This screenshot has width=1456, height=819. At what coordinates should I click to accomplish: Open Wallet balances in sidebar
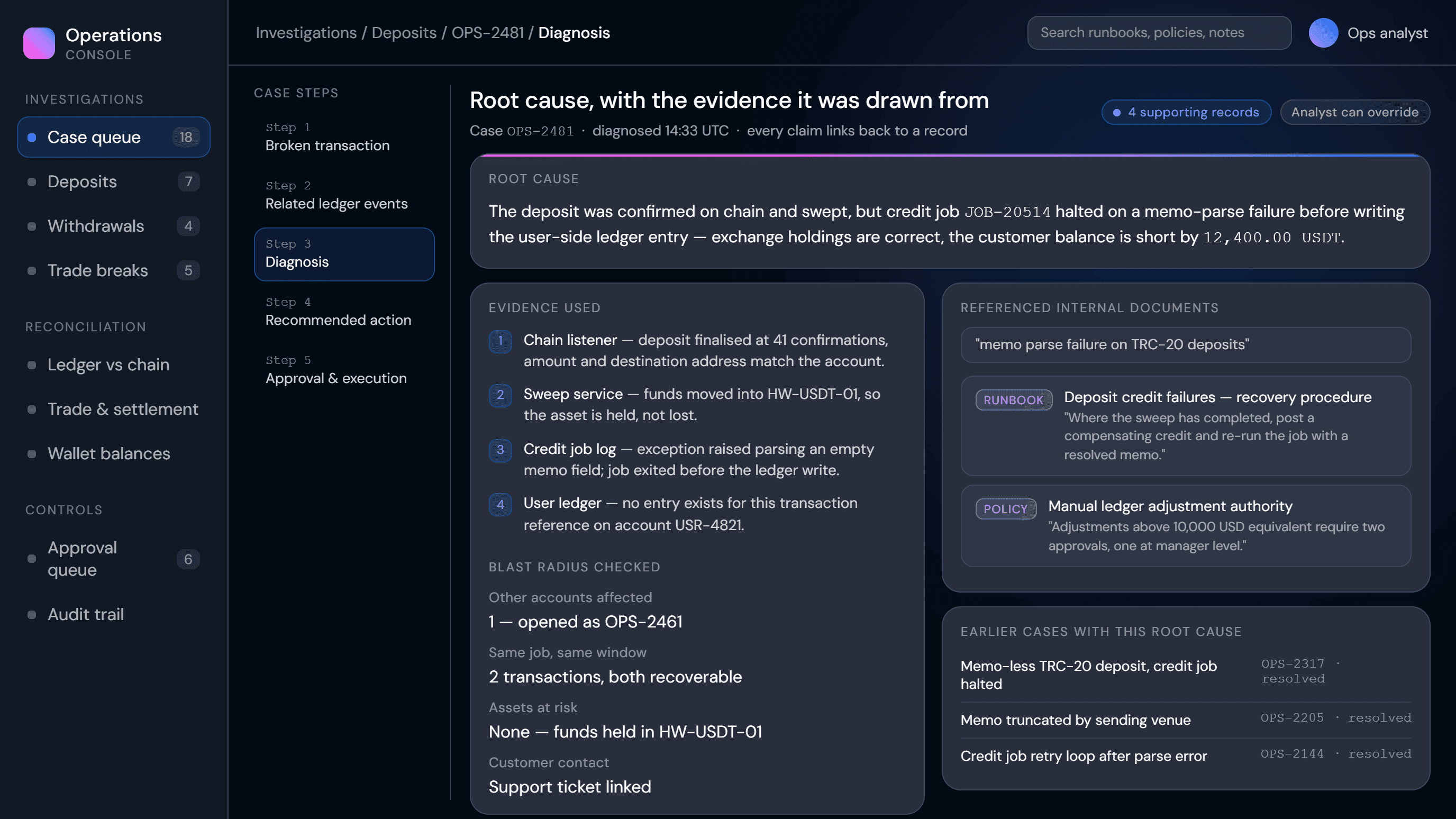coord(114,453)
